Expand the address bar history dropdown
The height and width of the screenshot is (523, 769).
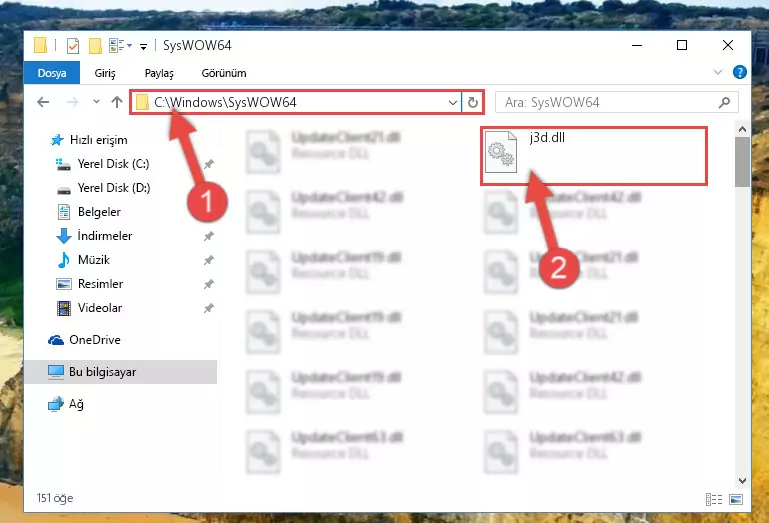453,103
